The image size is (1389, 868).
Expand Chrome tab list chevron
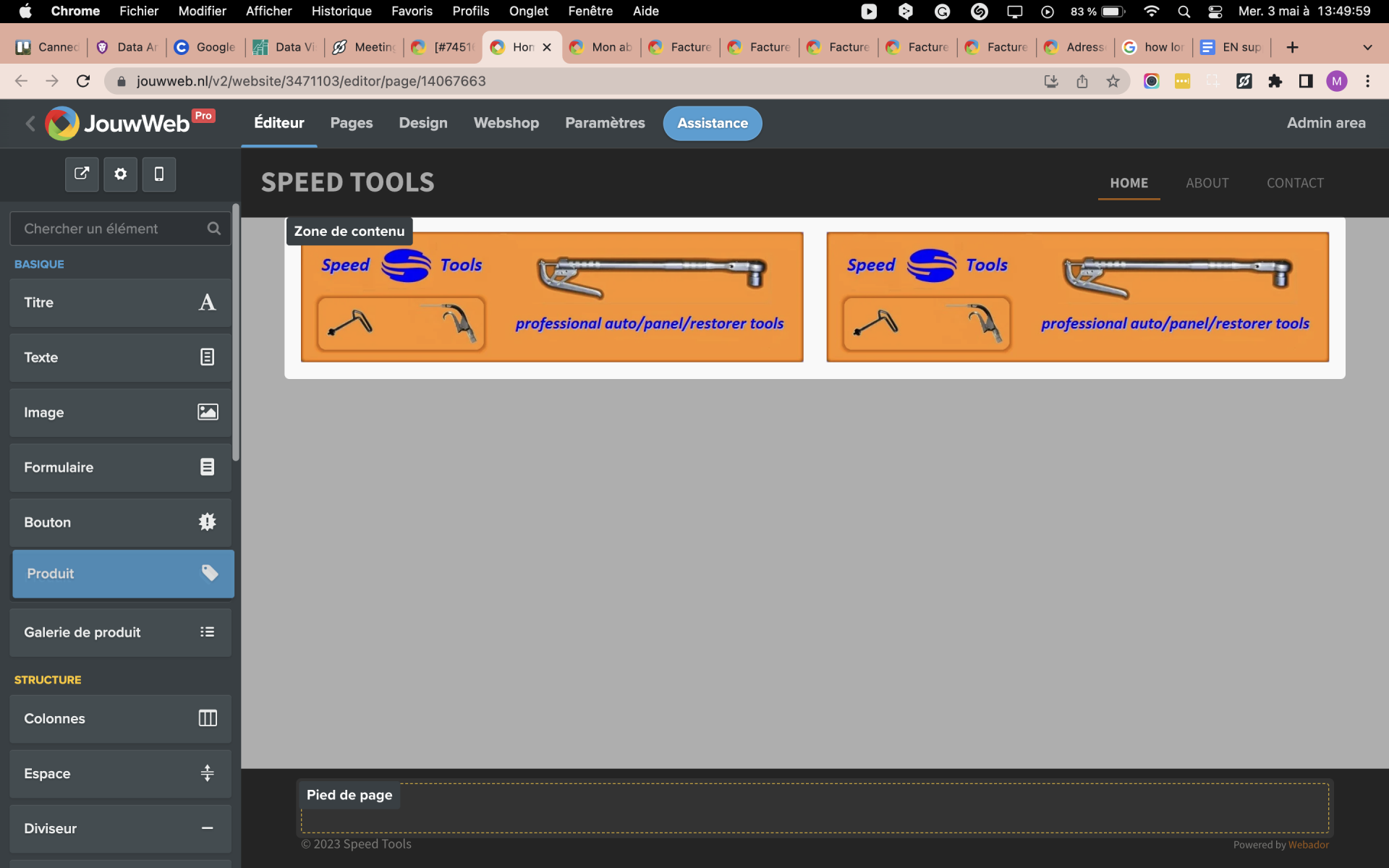1367,47
